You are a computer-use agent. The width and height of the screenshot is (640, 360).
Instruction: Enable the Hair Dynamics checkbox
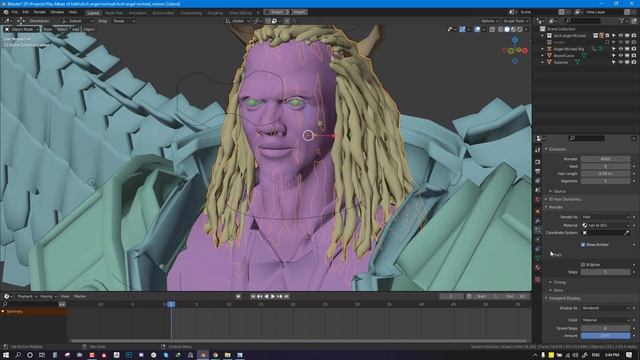coord(551,199)
